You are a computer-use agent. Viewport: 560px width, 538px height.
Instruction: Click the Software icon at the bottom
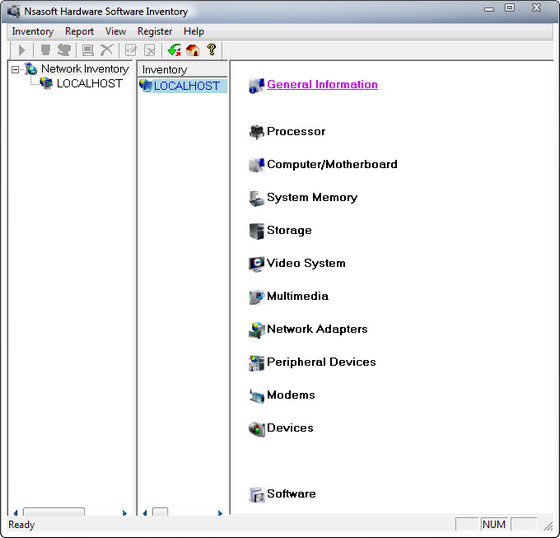(x=256, y=494)
